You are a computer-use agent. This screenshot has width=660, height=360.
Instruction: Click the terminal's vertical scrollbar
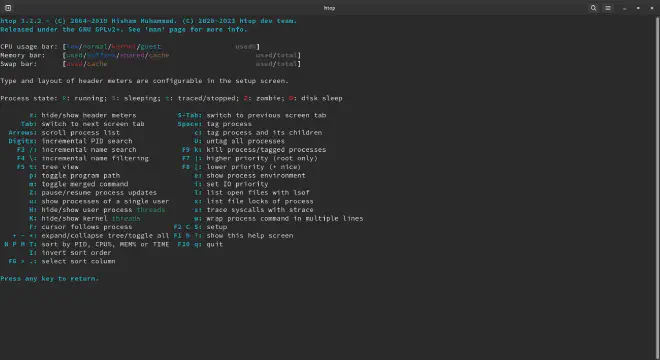pyautogui.click(x=657, y=188)
